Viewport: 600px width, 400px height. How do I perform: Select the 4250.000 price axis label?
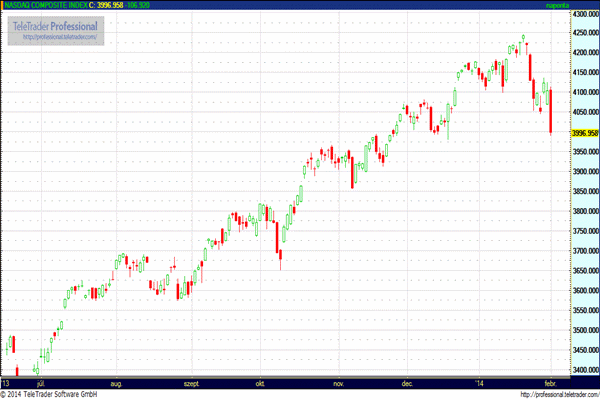tap(585, 33)
